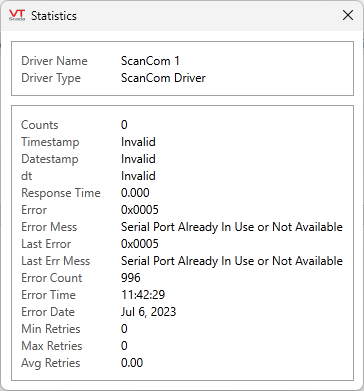The width and height of the screenshot is (364, 391).
Task: Select the Response Time 0.000 value
Action: tap(135, 193)
